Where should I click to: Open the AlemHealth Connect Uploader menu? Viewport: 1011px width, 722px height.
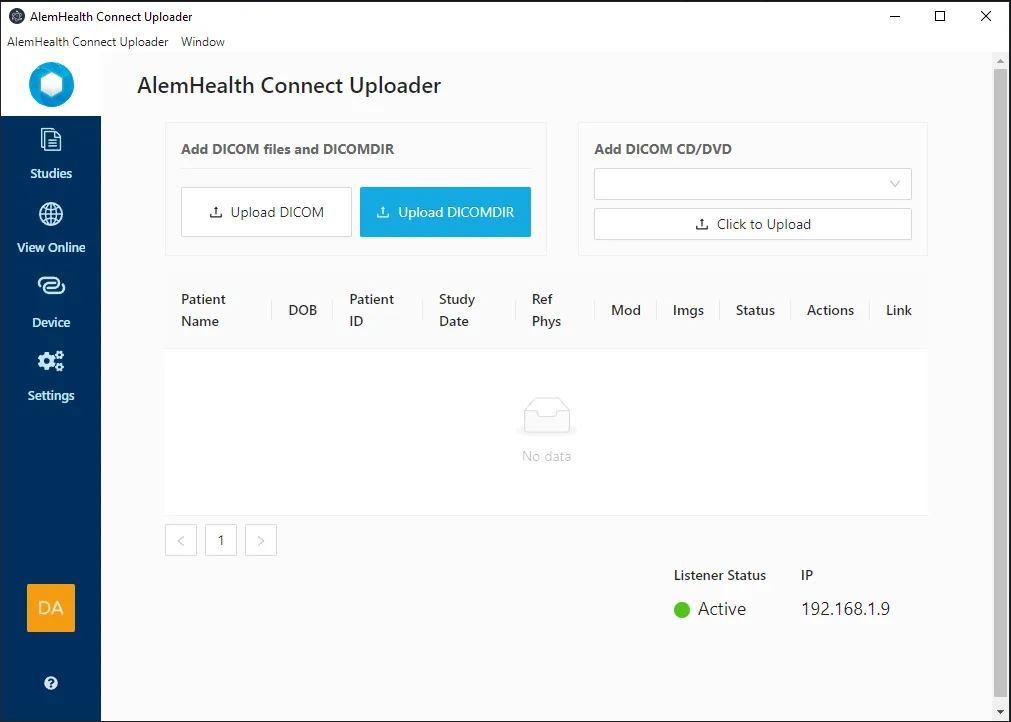(88, 42)
